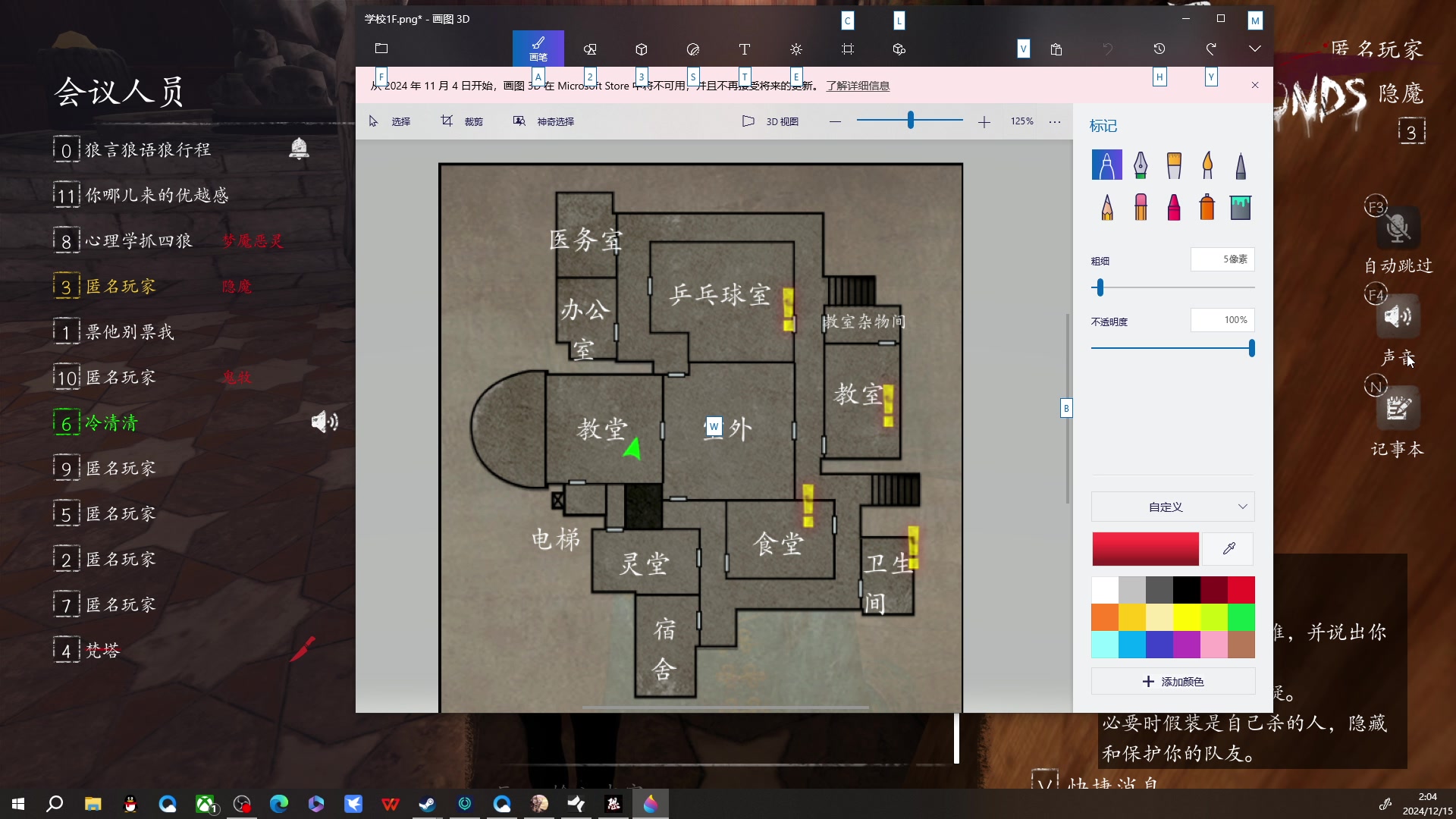Select the Fill bucket tool
The image size is (1456, 819).
click(1241, 207)
